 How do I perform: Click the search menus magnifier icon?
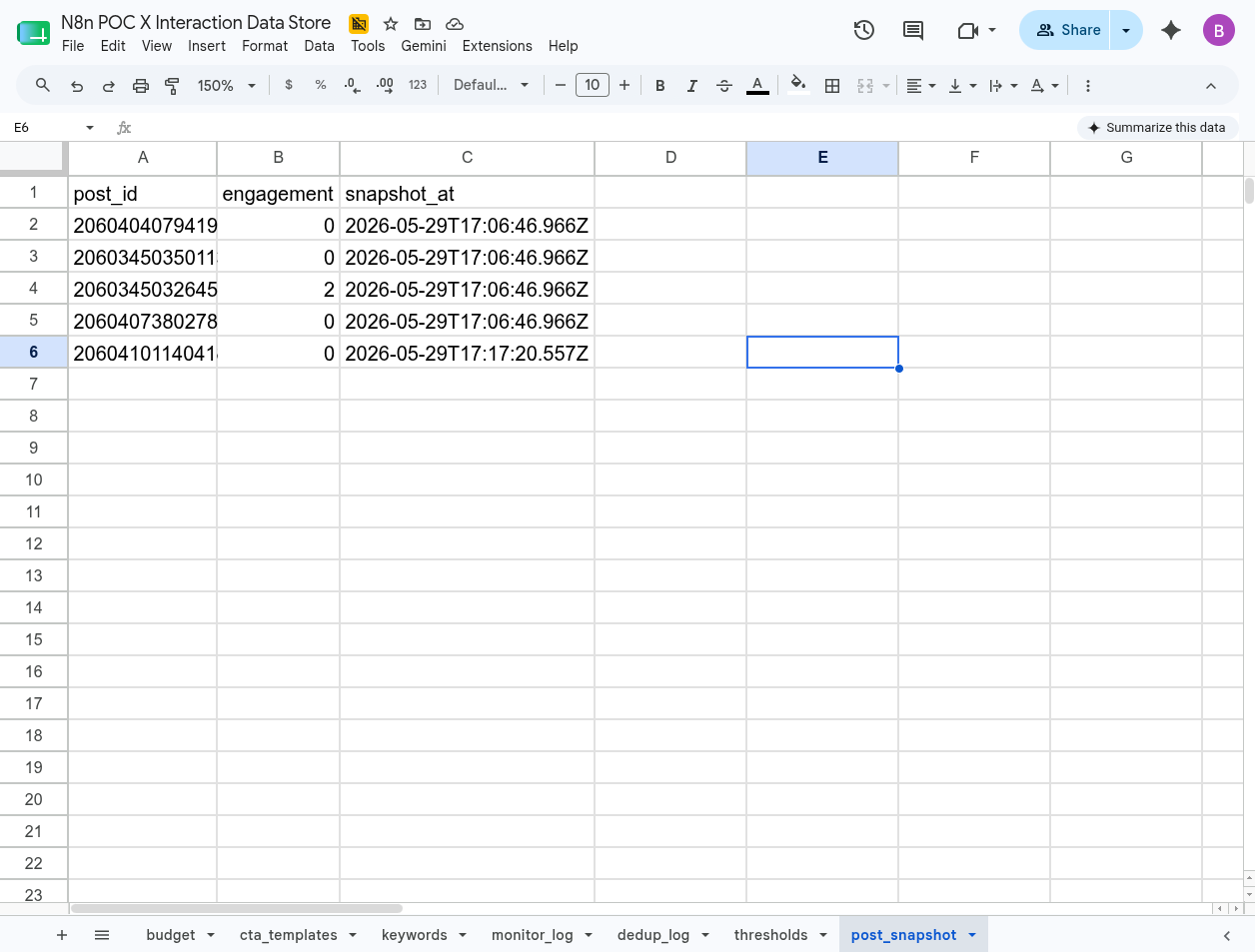click(x=43, y=86)
